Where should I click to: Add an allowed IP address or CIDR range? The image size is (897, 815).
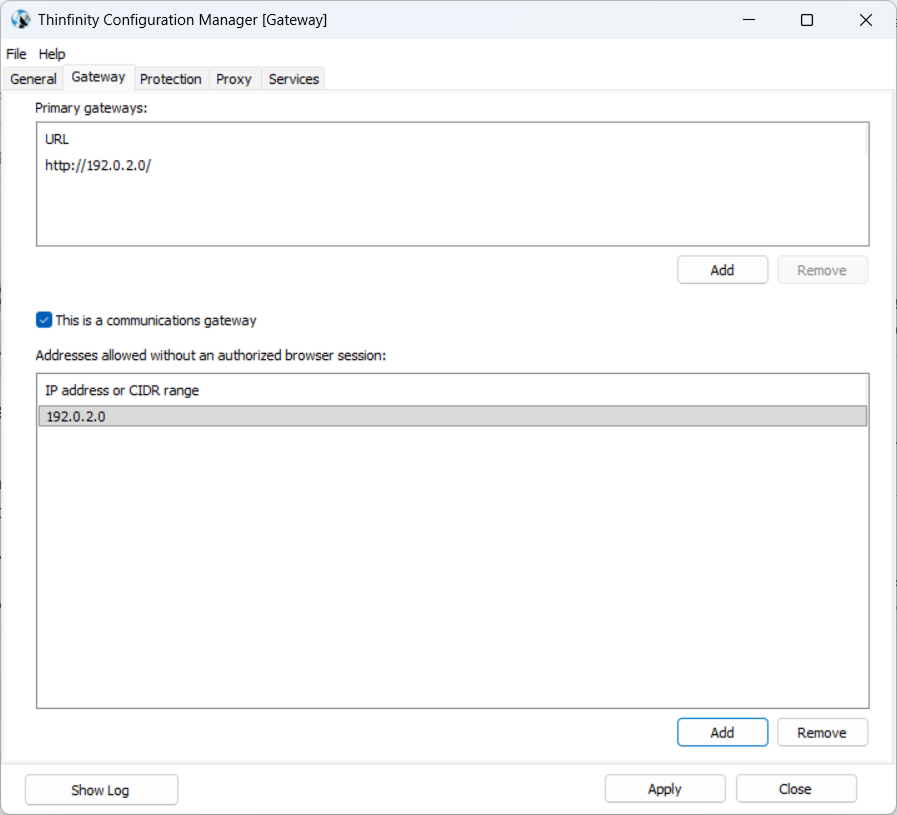click(723, 733)
